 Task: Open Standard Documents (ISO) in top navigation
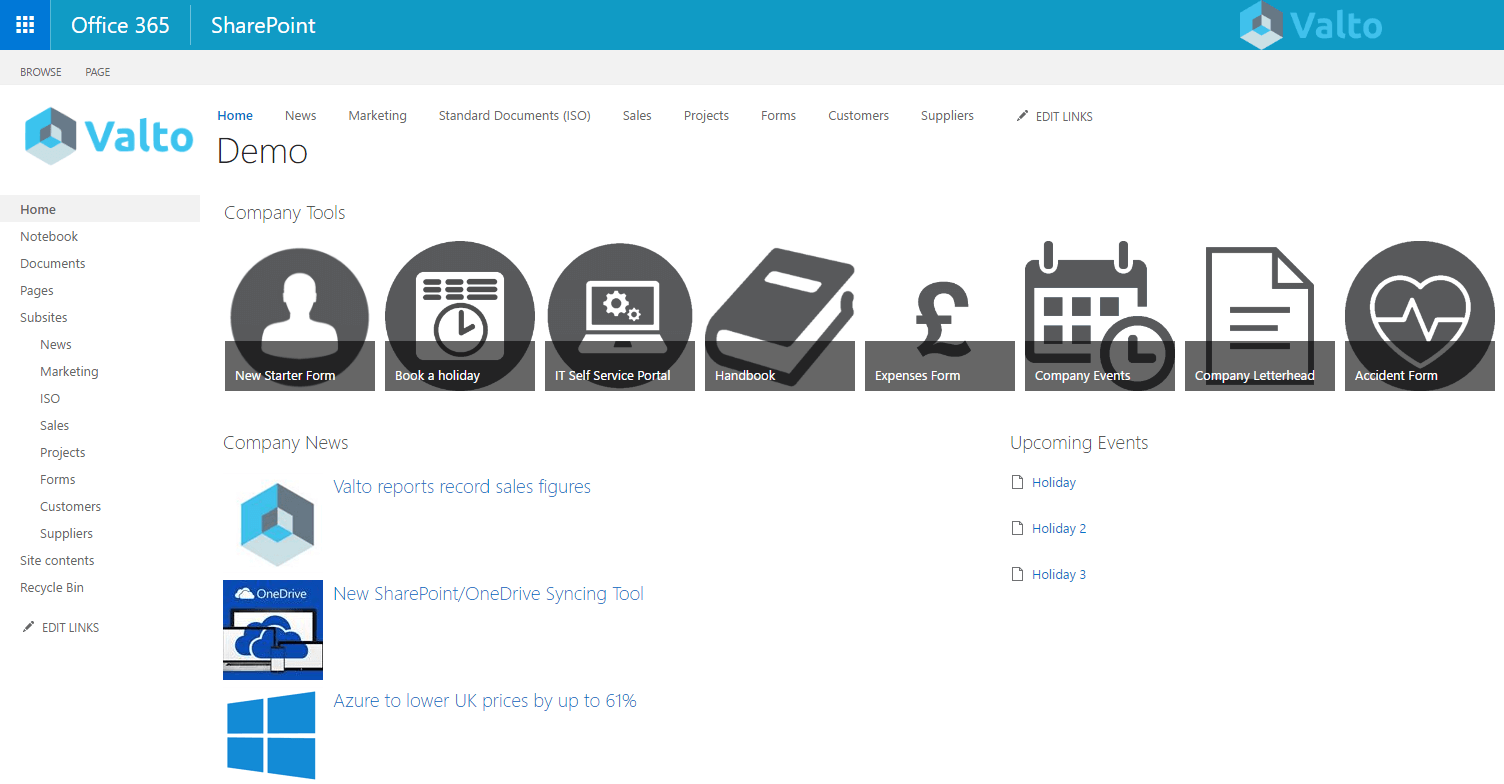(514, 116)
